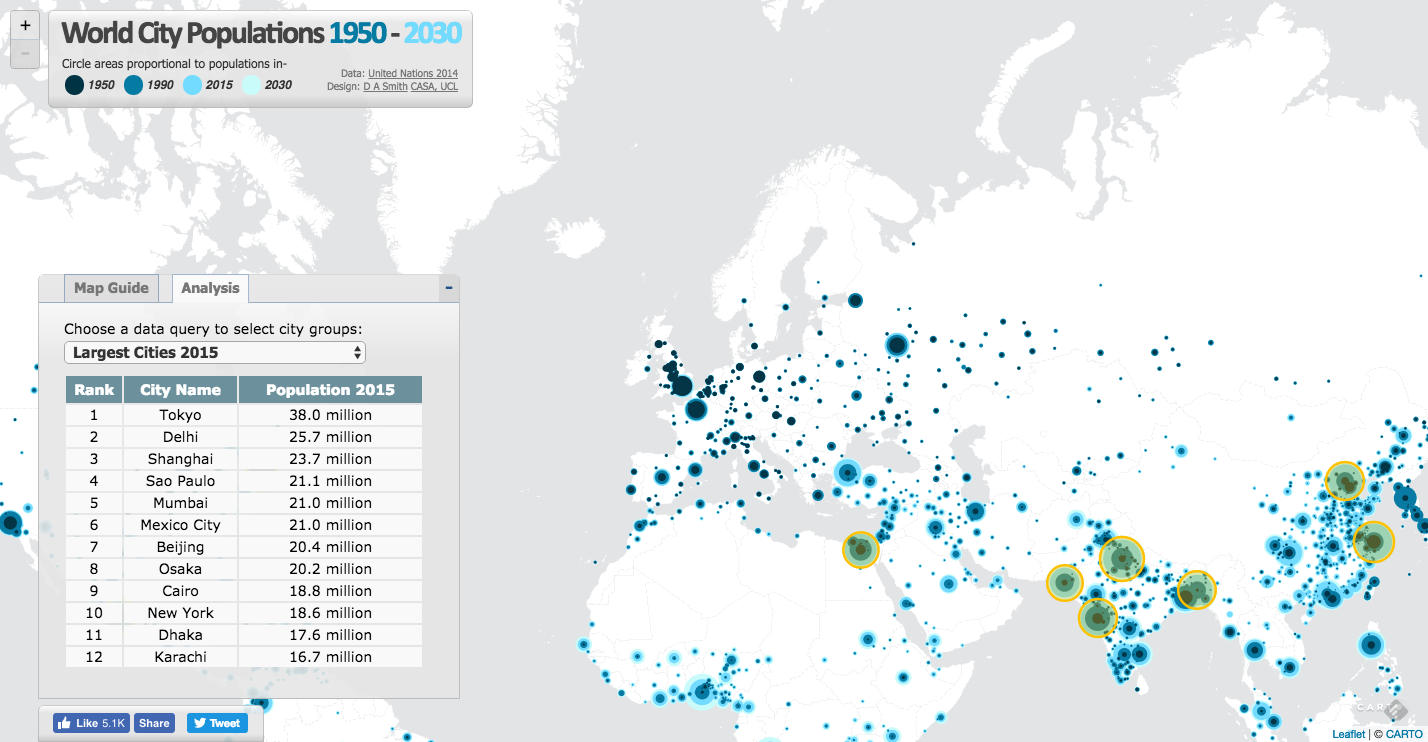Open the Leaflet attribution link
Image resolution: width=1428 pixels, height=742 pixels.
point(1349,733)
